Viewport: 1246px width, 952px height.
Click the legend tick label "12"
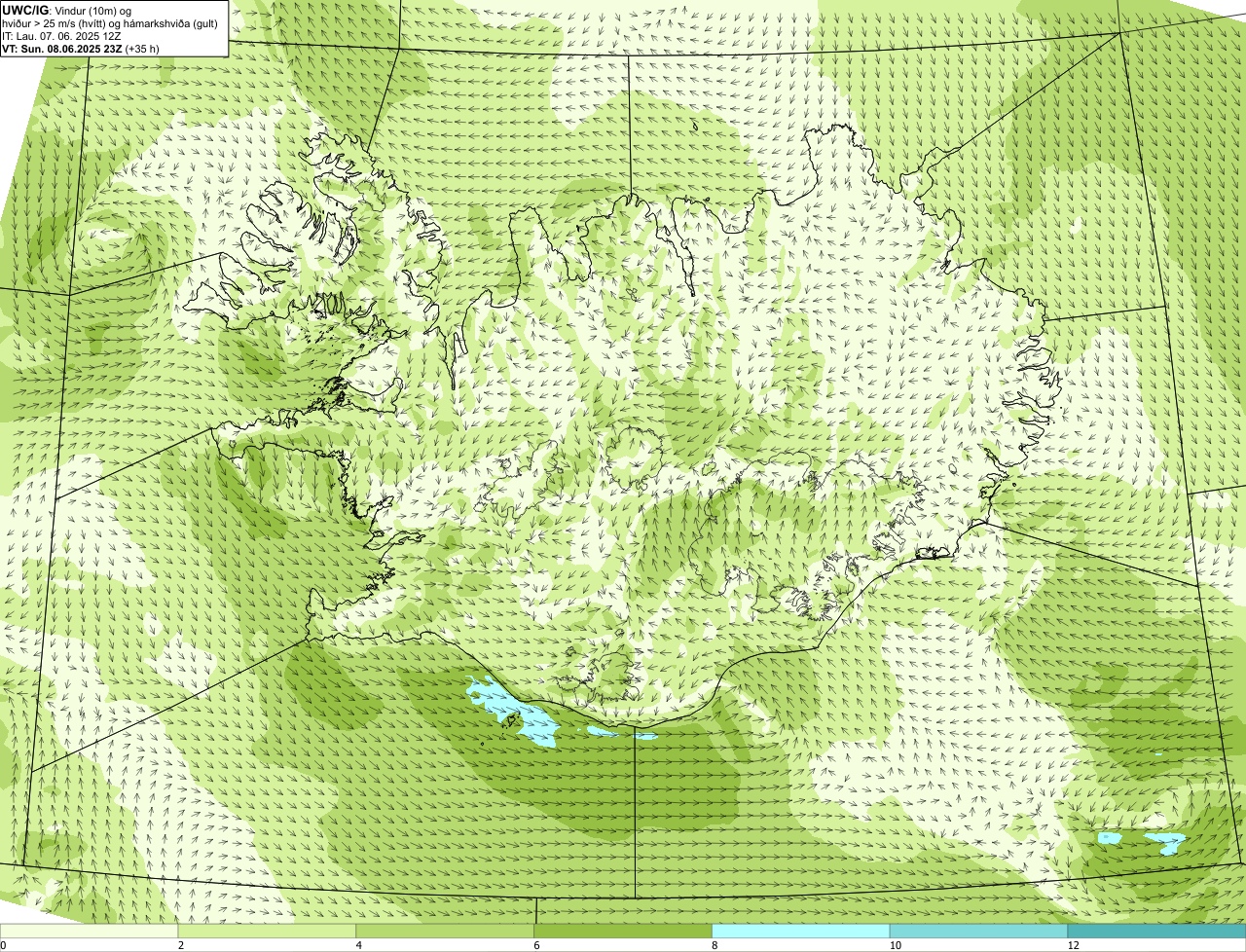point(1073,945)
